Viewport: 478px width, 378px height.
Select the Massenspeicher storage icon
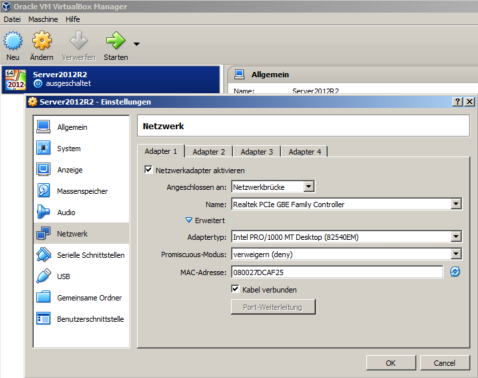point(44,191)
